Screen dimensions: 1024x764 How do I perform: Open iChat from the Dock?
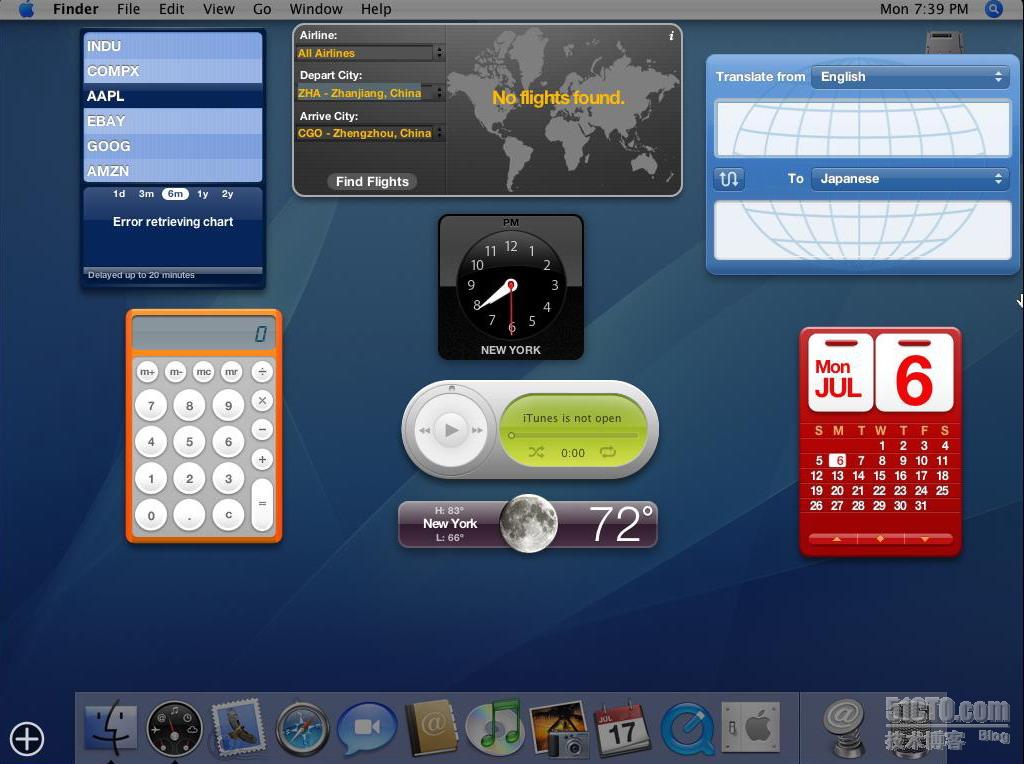click(x=366, y=728)
